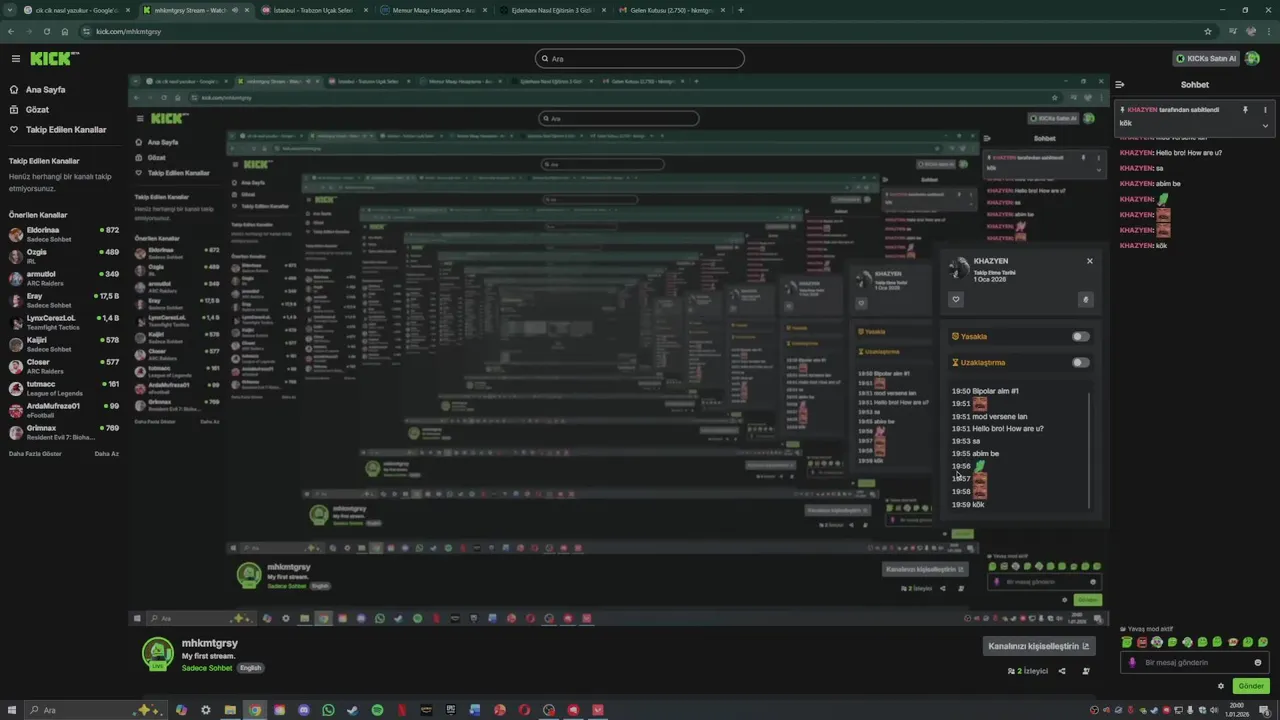The width and height of the screenshot is (1280, 720).
Task: Switch to Gelen Kutusu Gmail tab
Action: tap(672, 10)
